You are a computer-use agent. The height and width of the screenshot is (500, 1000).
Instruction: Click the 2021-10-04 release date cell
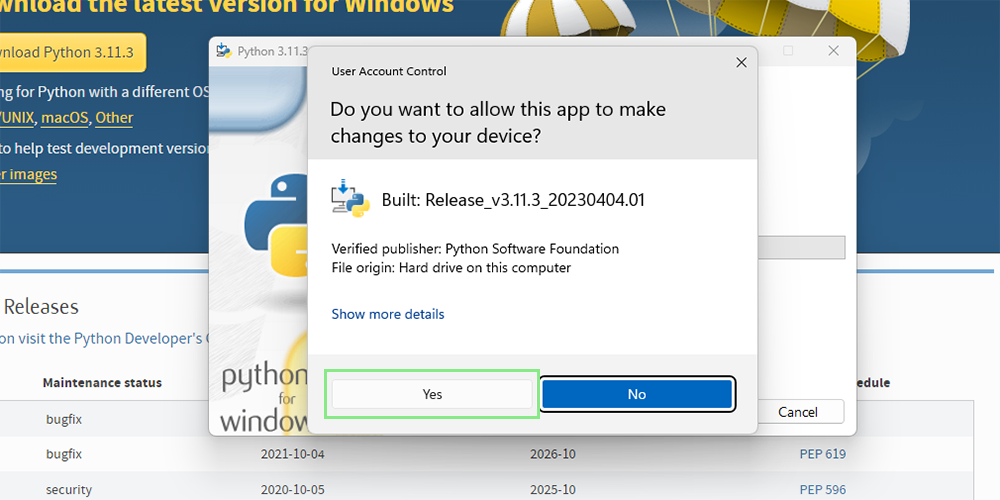coord(292,454)
